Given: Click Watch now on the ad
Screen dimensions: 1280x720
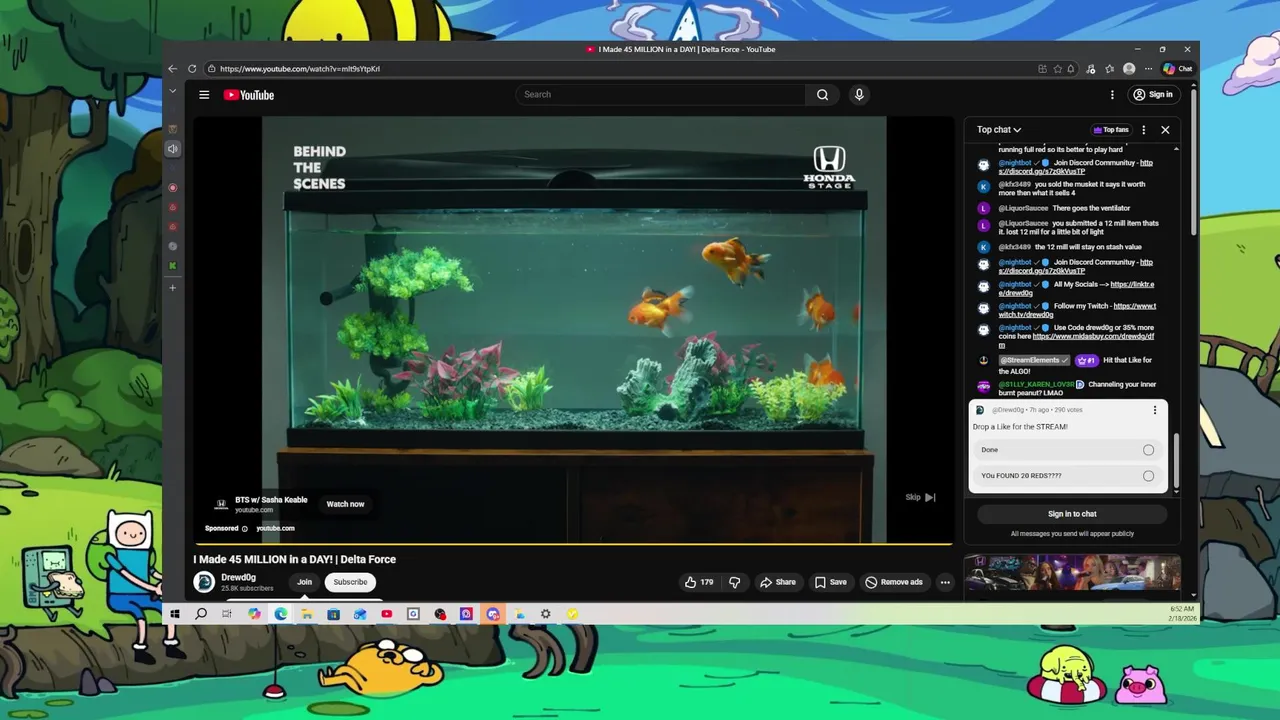Looking at the screenshot, I should point(345,504).
